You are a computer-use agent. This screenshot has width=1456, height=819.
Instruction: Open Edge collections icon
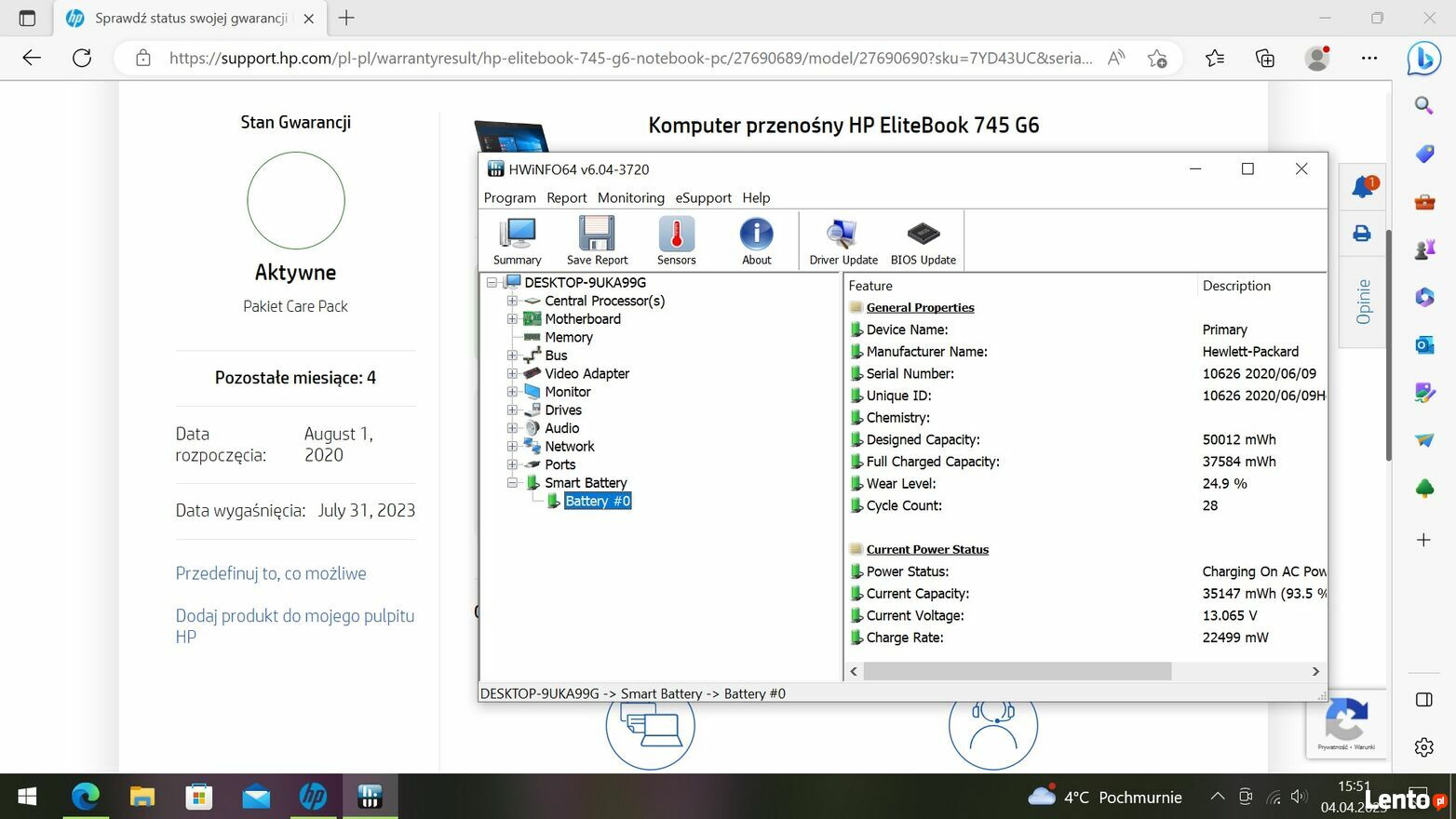(1265, 59)
